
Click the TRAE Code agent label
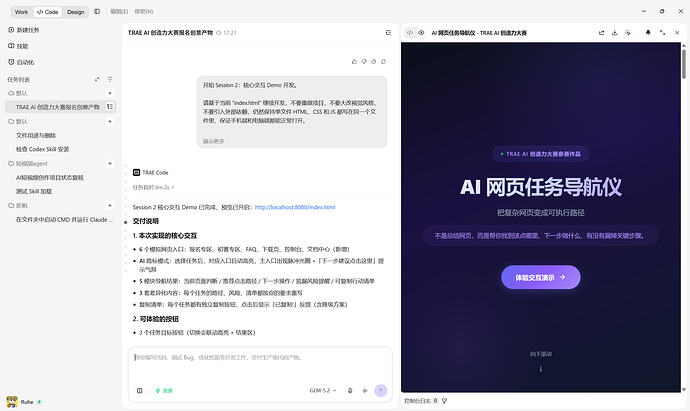pyautogui.click(x=150, y=172)
